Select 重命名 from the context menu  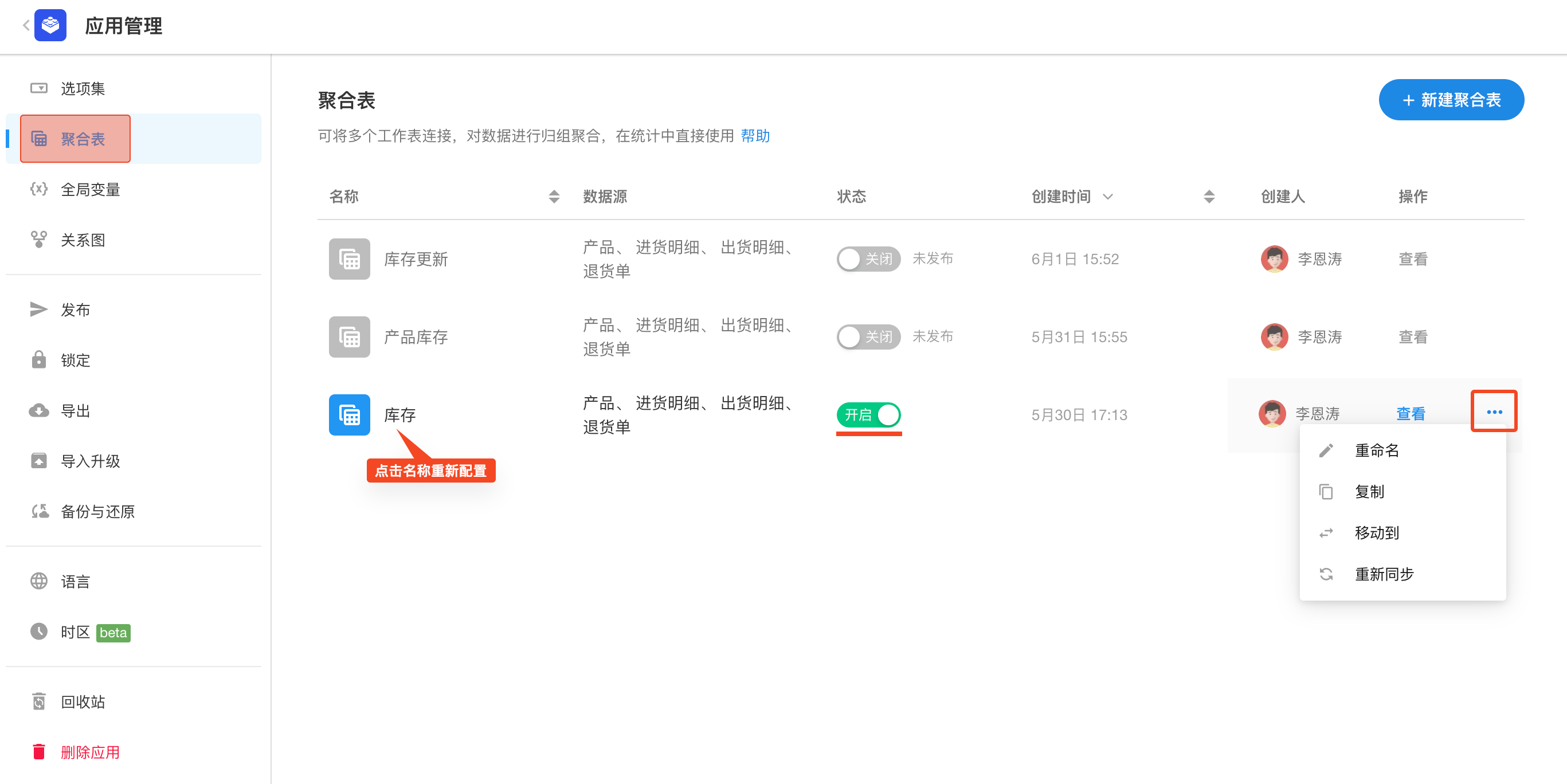[1376, 450]
